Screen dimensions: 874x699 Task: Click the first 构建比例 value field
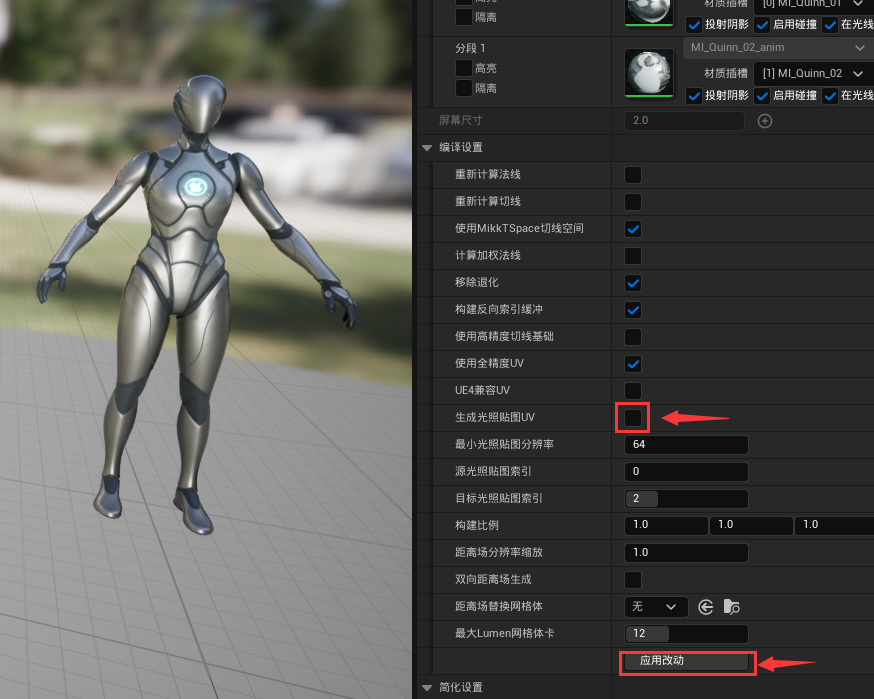[x=666, y=525]
